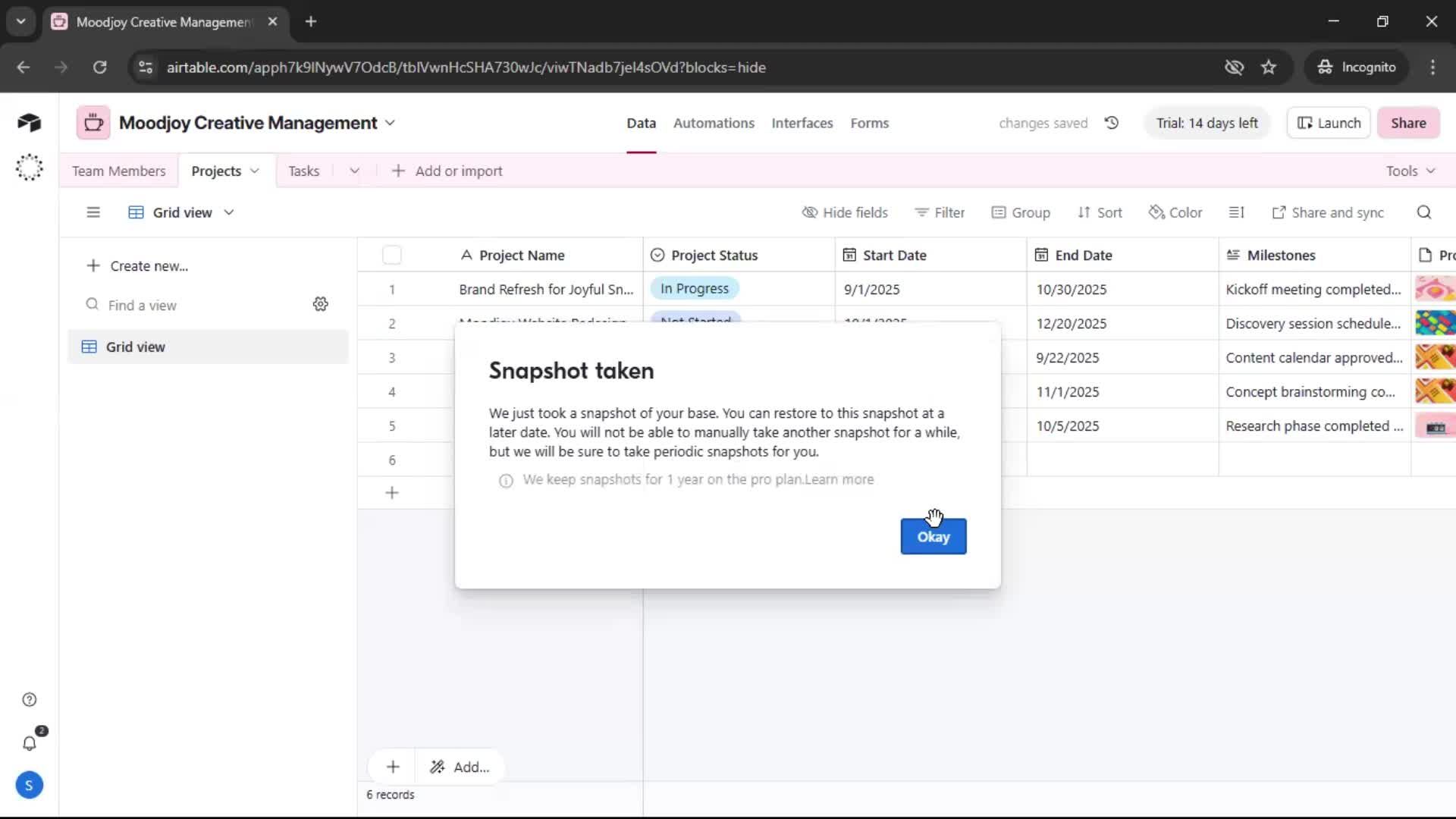
Task: Open the help question mark icon
Action: pos(29,700)
